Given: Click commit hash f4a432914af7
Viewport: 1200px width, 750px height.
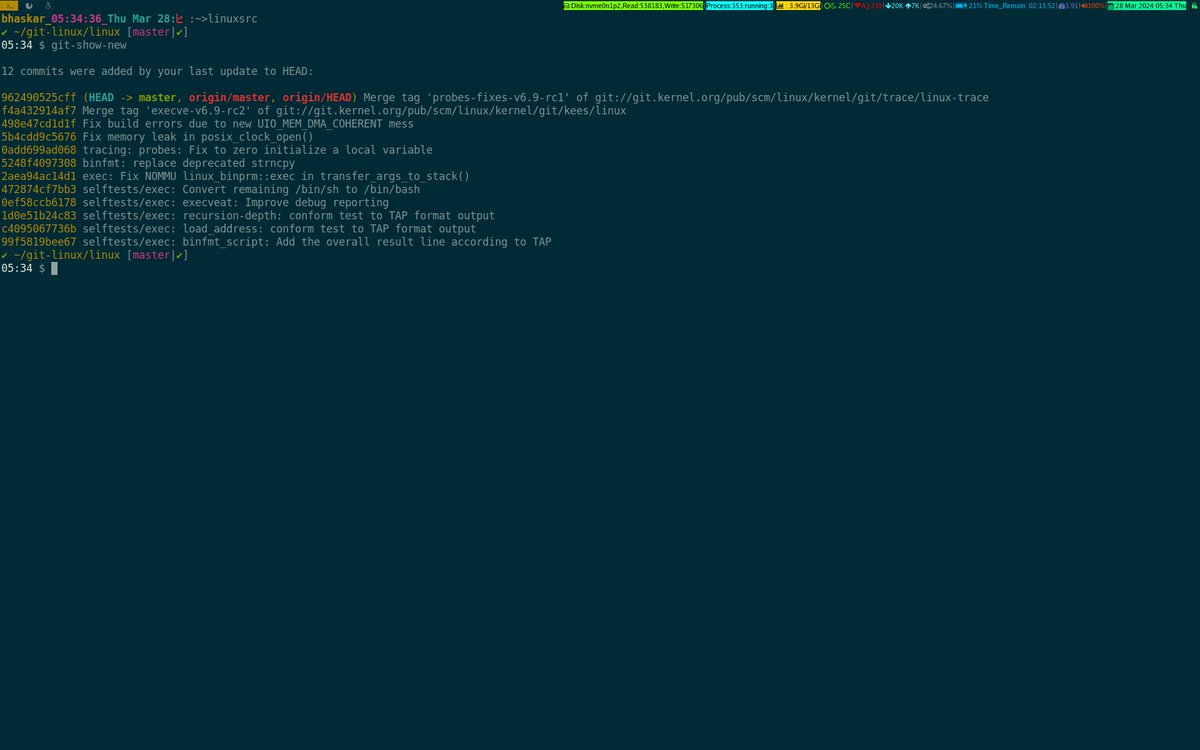Looking at the screenshot, I should tap(39, 110).
